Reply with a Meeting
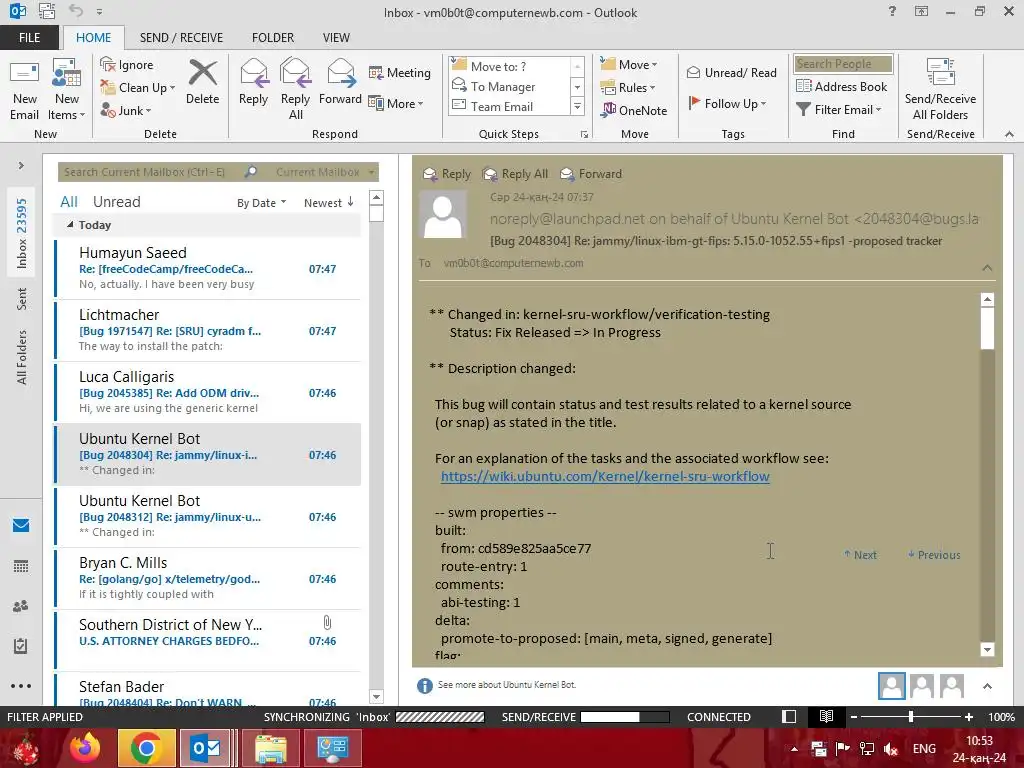Screen dimensions: 1024x768 (x=400, y=72)
